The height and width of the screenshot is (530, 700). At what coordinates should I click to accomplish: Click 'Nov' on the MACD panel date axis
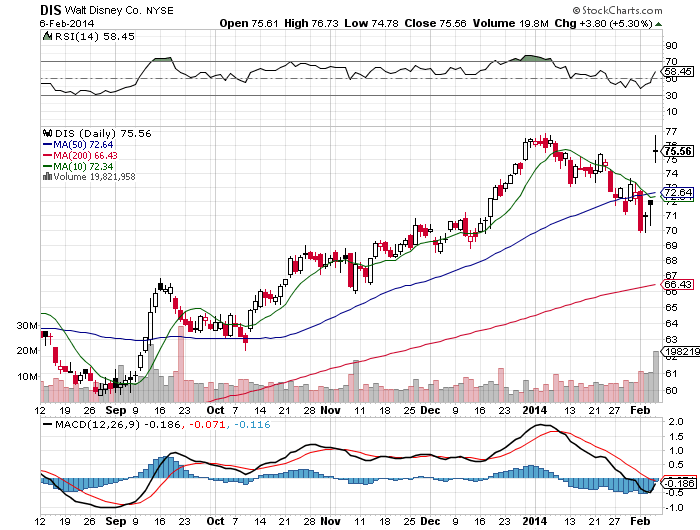pos(331,521)
